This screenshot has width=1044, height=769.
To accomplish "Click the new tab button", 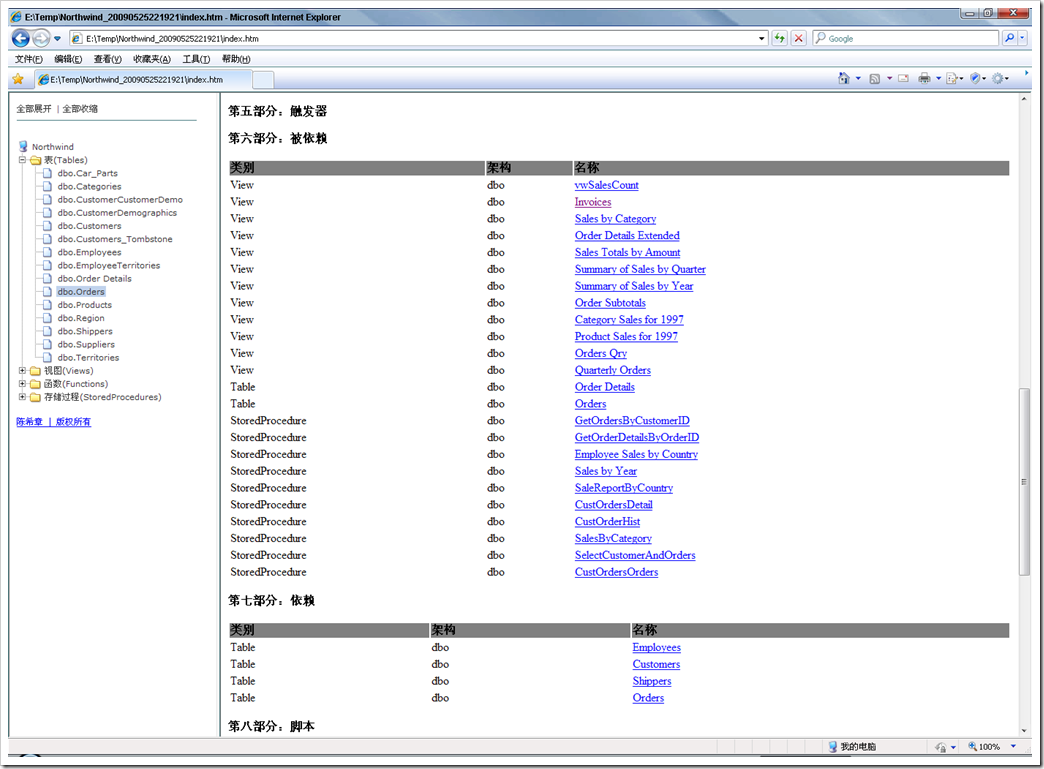I will pyautogui.click(x=263, y=81).
